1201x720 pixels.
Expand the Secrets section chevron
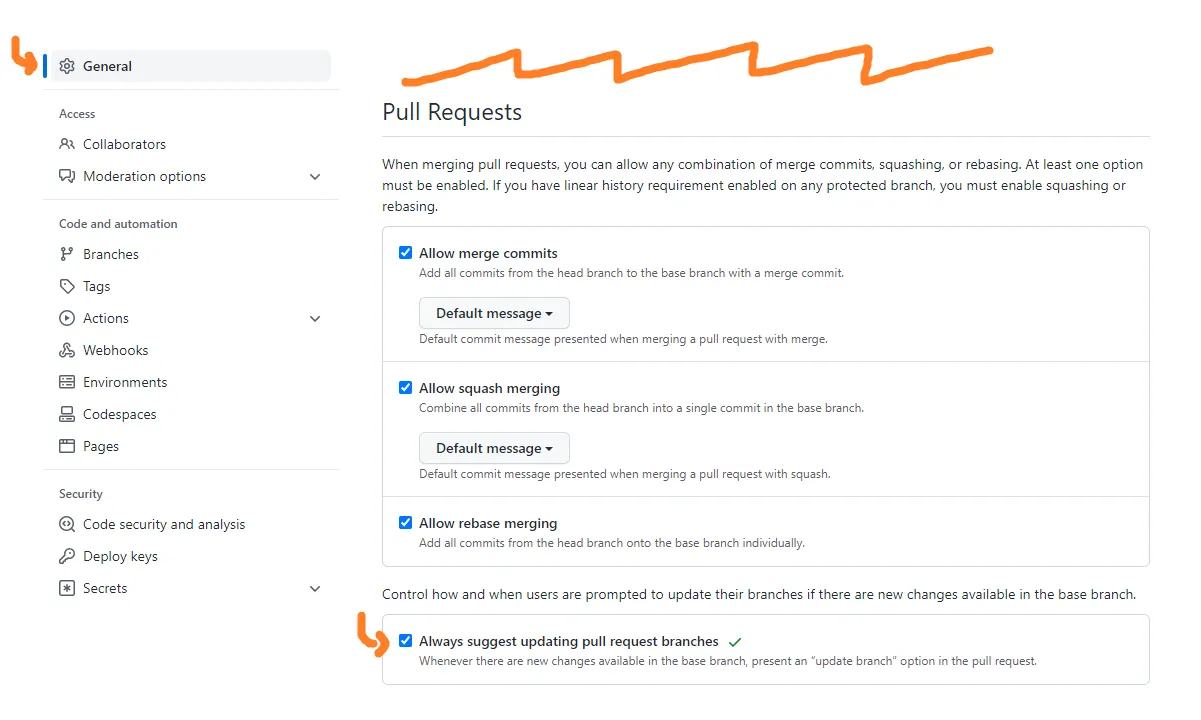(x=315, y=588)
